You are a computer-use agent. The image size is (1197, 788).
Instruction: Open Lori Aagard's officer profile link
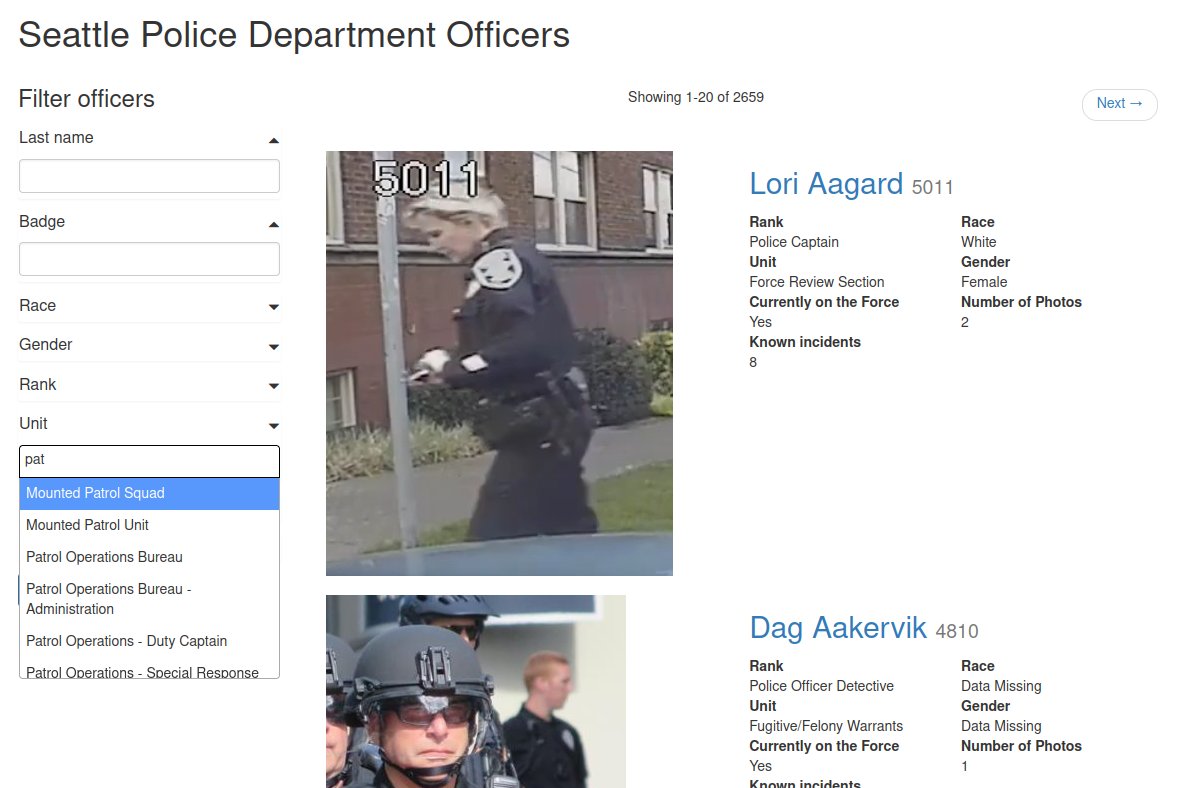pos(826,184)
